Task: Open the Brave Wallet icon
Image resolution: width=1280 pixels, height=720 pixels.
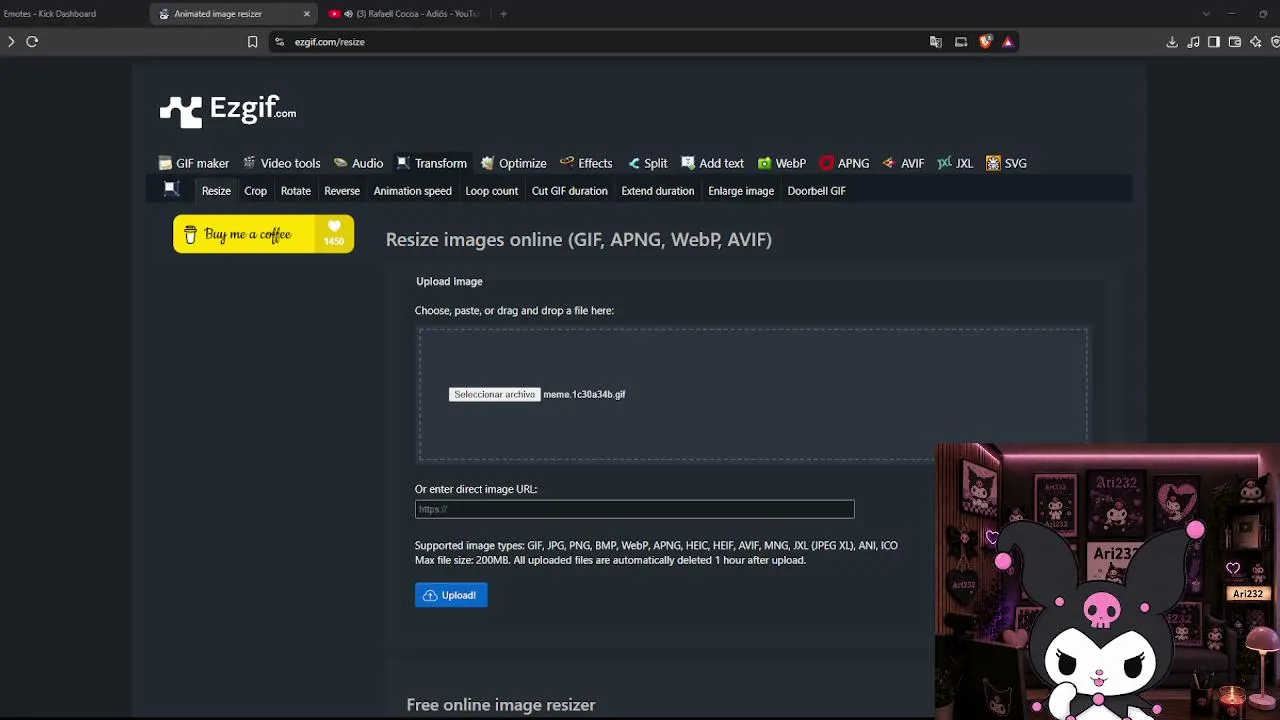Action: pos(1235,42)
